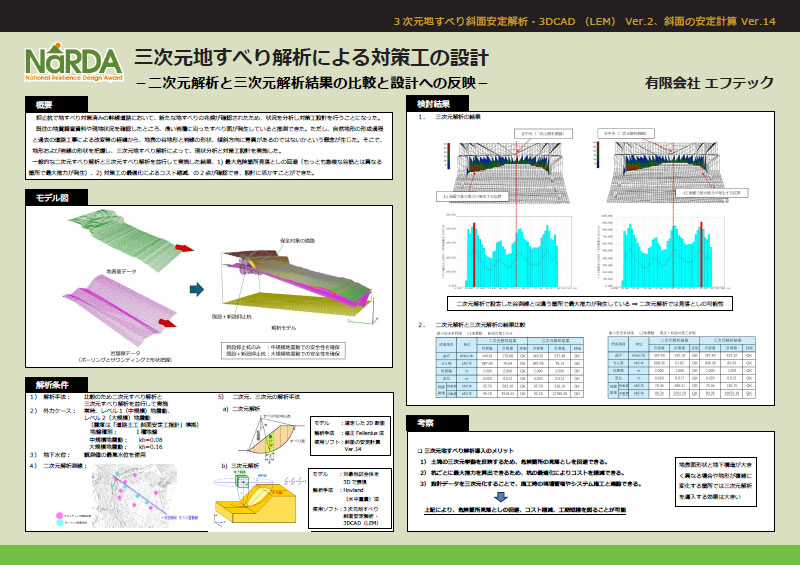Click the yellow 三次元解析 block diagram
This screenshot has width=800, height=565.
point(255,498)
